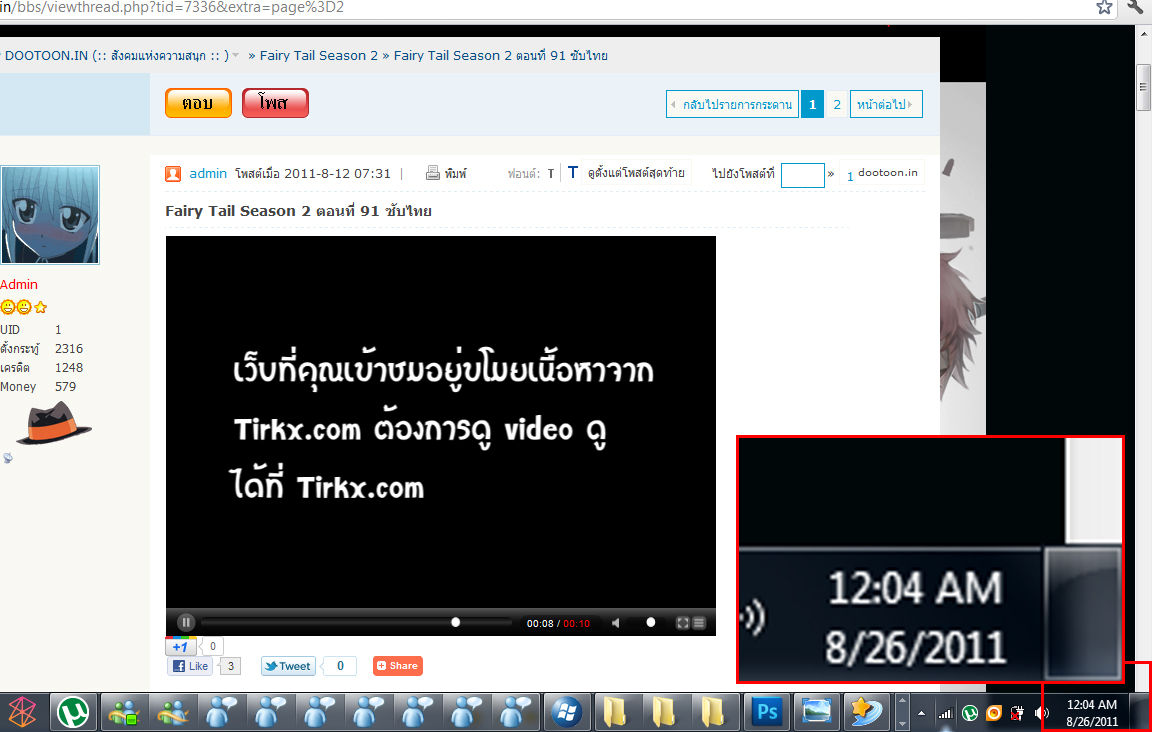Click the Admin username in sidebar
The image size is (1152, 732).
(19, 284)
